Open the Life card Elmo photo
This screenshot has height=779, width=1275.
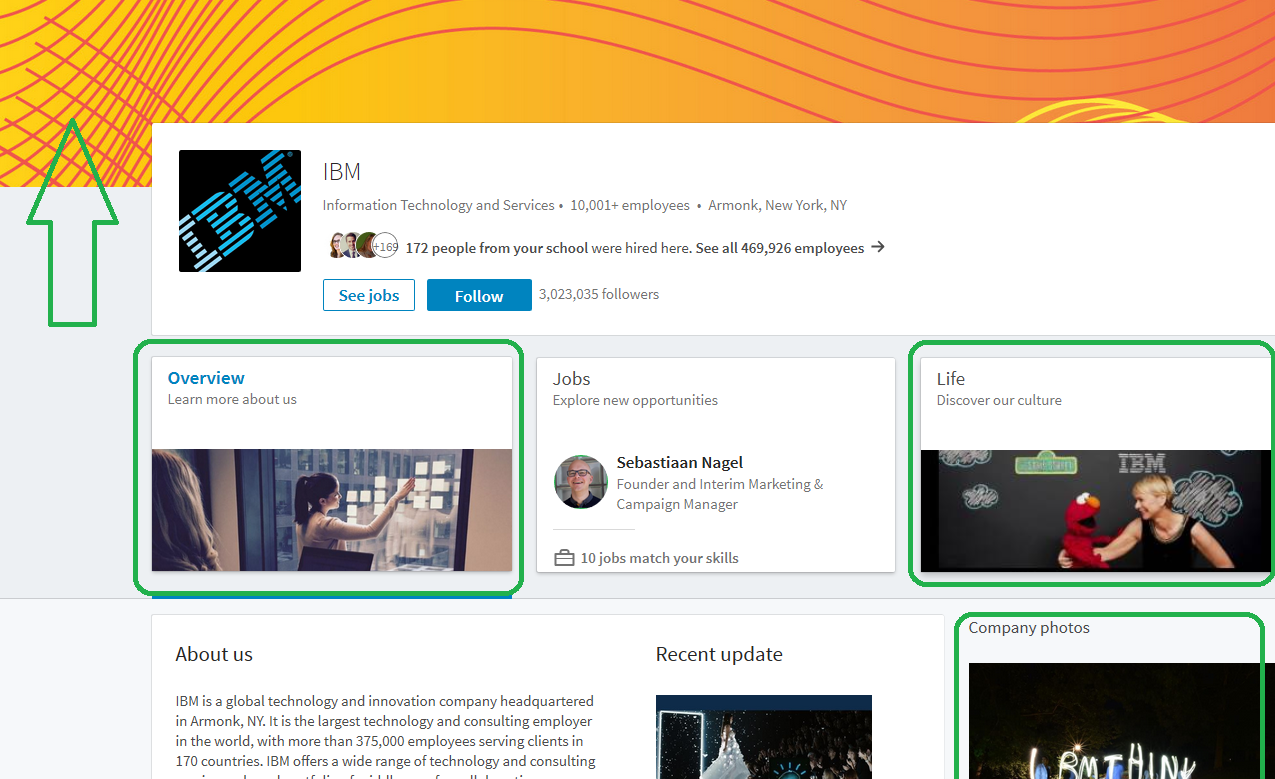[x=1097, y=510]
